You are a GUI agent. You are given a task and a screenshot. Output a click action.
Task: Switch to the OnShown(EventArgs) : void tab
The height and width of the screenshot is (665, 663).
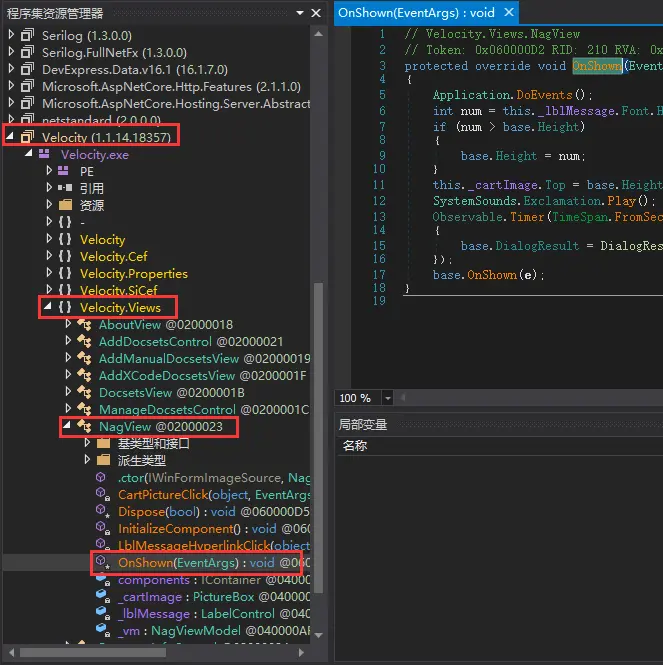(417, 13)
